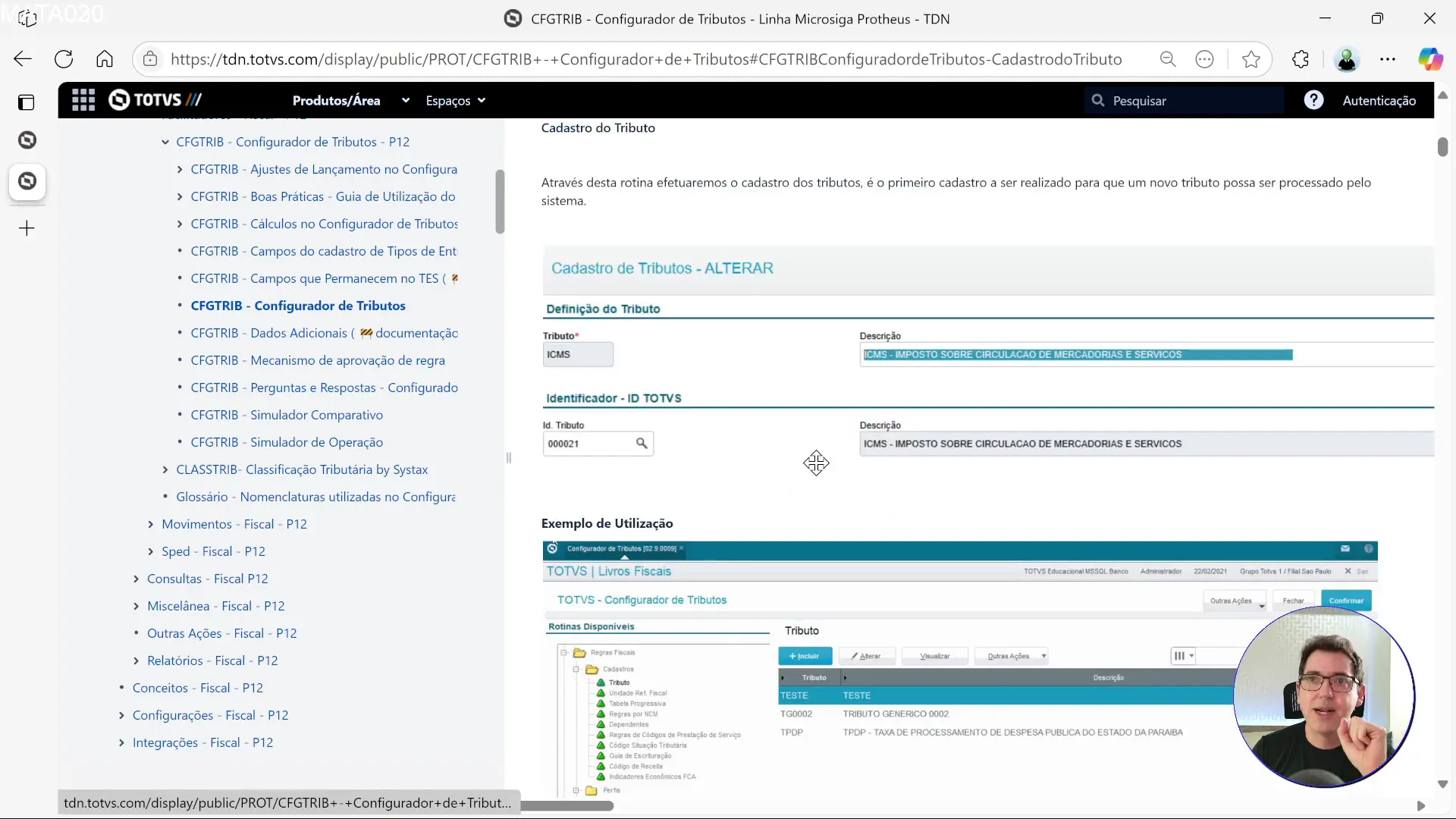The image size is (1456, 819).
Task: Reload the current page
Action: pos(64,59)
